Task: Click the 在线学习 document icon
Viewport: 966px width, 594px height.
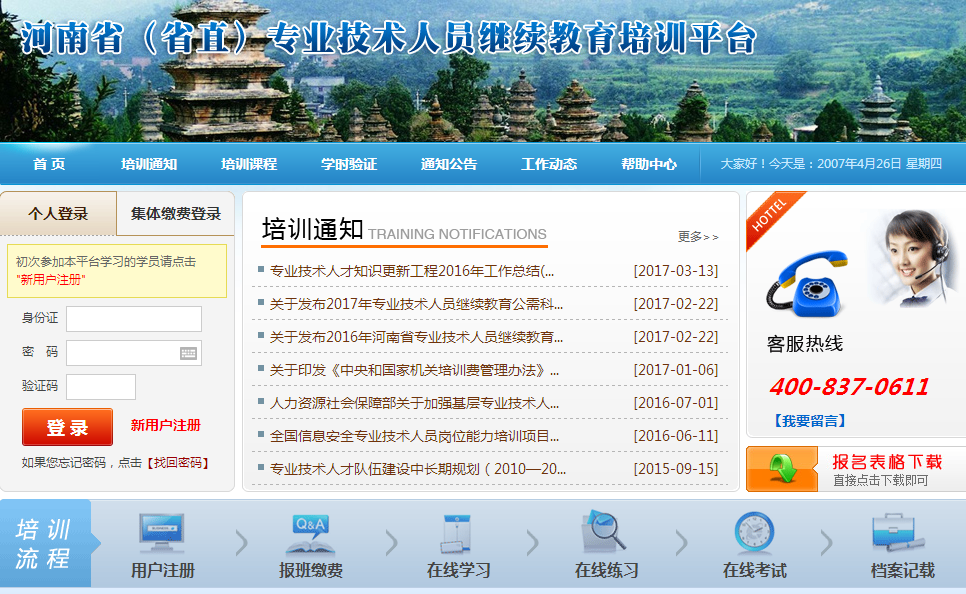Action: click(x=456, y=533)
